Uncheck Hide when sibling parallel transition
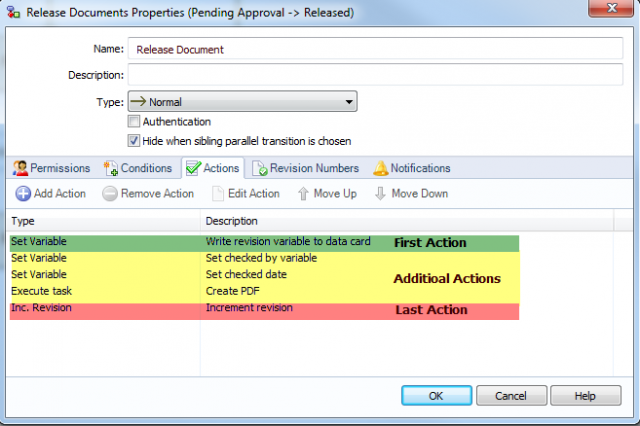Screen dimensions: 640x426 pyautogui.click(x=133, y=141)
